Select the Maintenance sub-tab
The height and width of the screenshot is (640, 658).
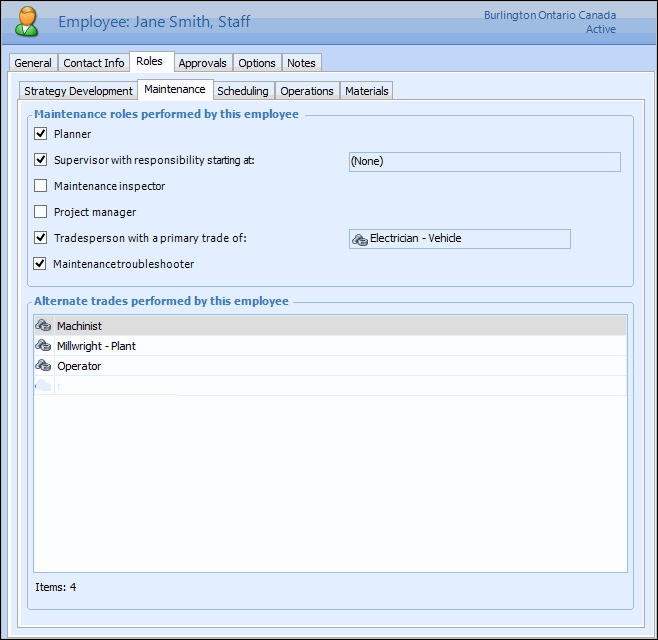175,89
